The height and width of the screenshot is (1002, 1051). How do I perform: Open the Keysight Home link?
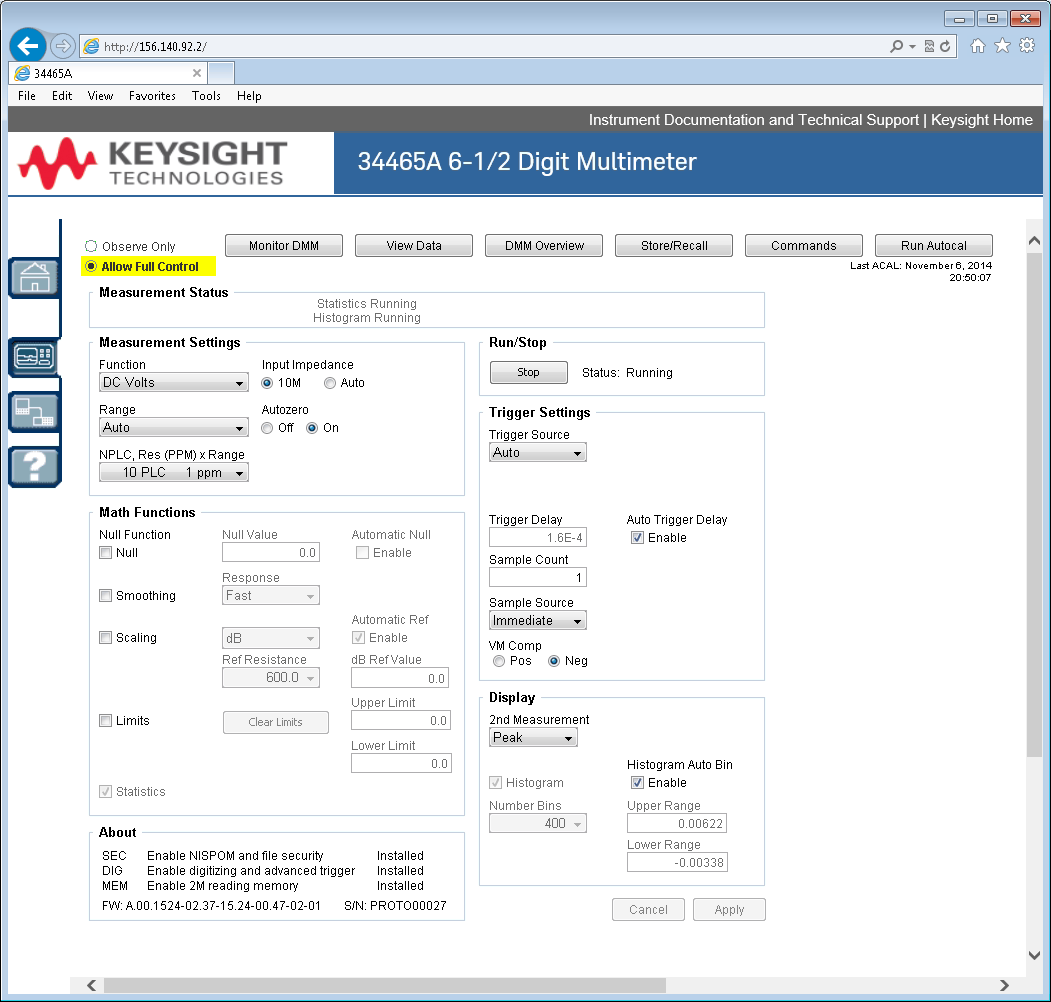point(981,120)
